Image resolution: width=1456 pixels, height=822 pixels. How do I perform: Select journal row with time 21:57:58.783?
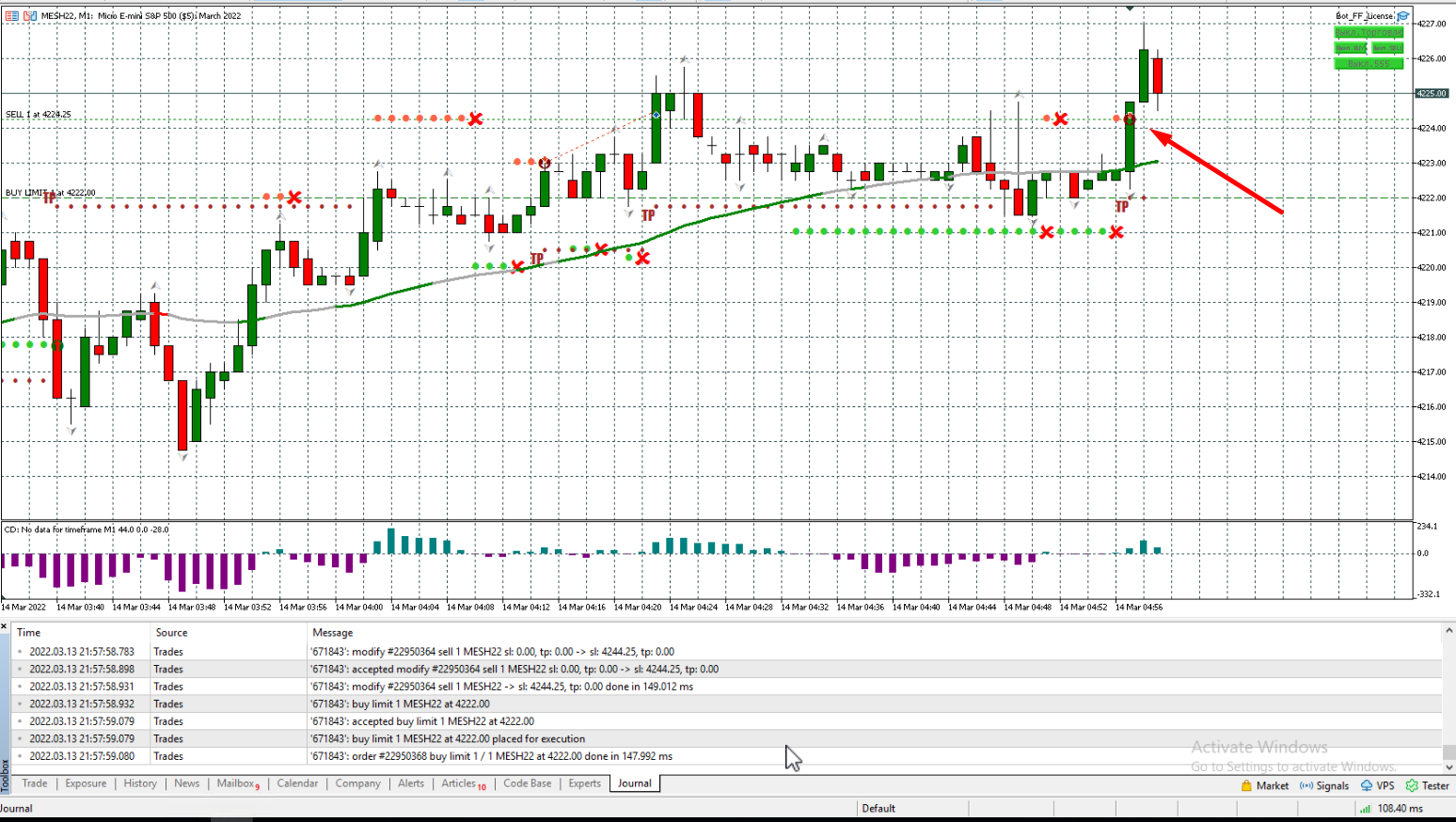725,652
